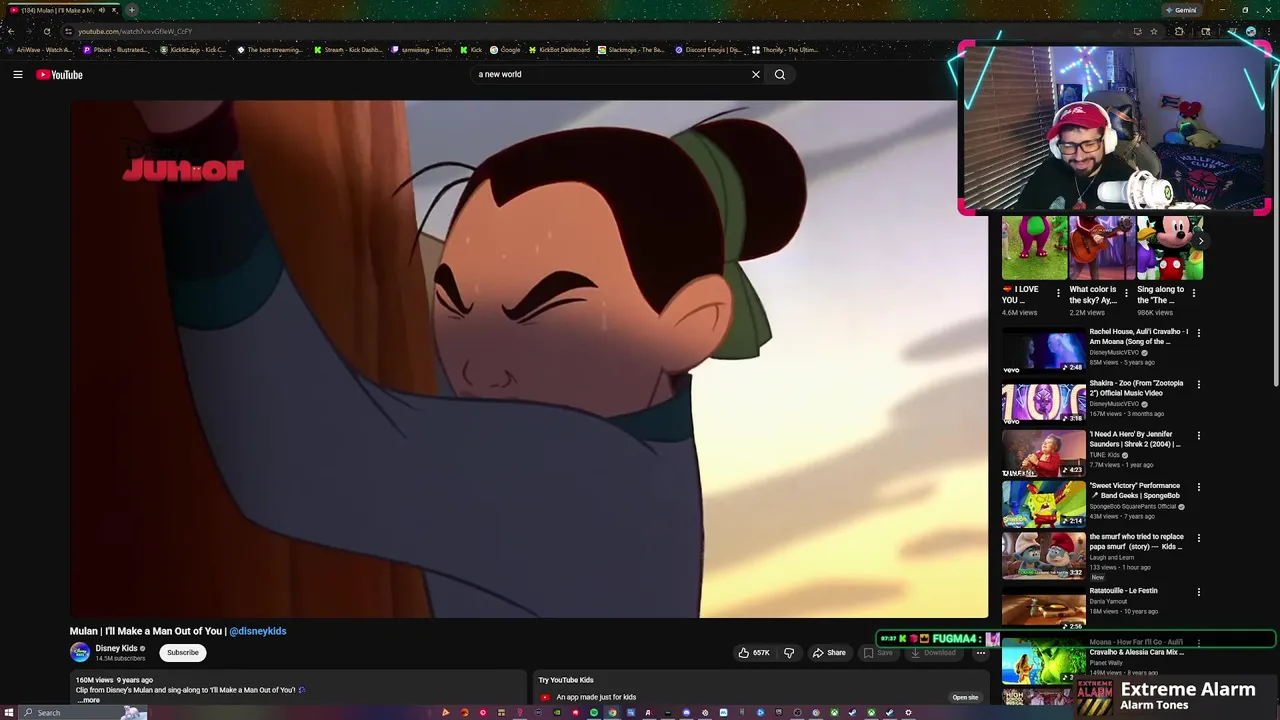Open the Placeit bookmark

(115, 50)
